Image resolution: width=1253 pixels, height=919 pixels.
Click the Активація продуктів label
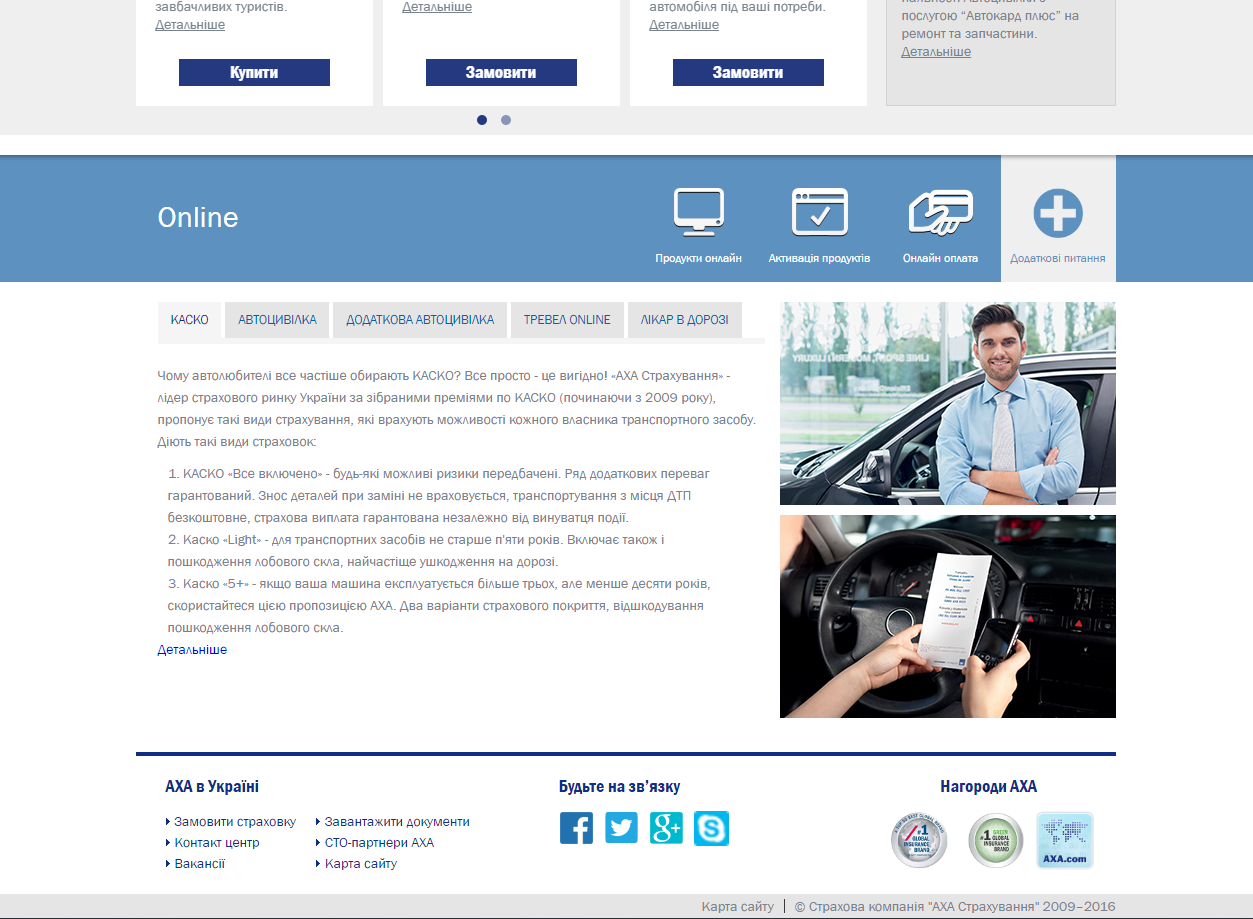point(820,258)
